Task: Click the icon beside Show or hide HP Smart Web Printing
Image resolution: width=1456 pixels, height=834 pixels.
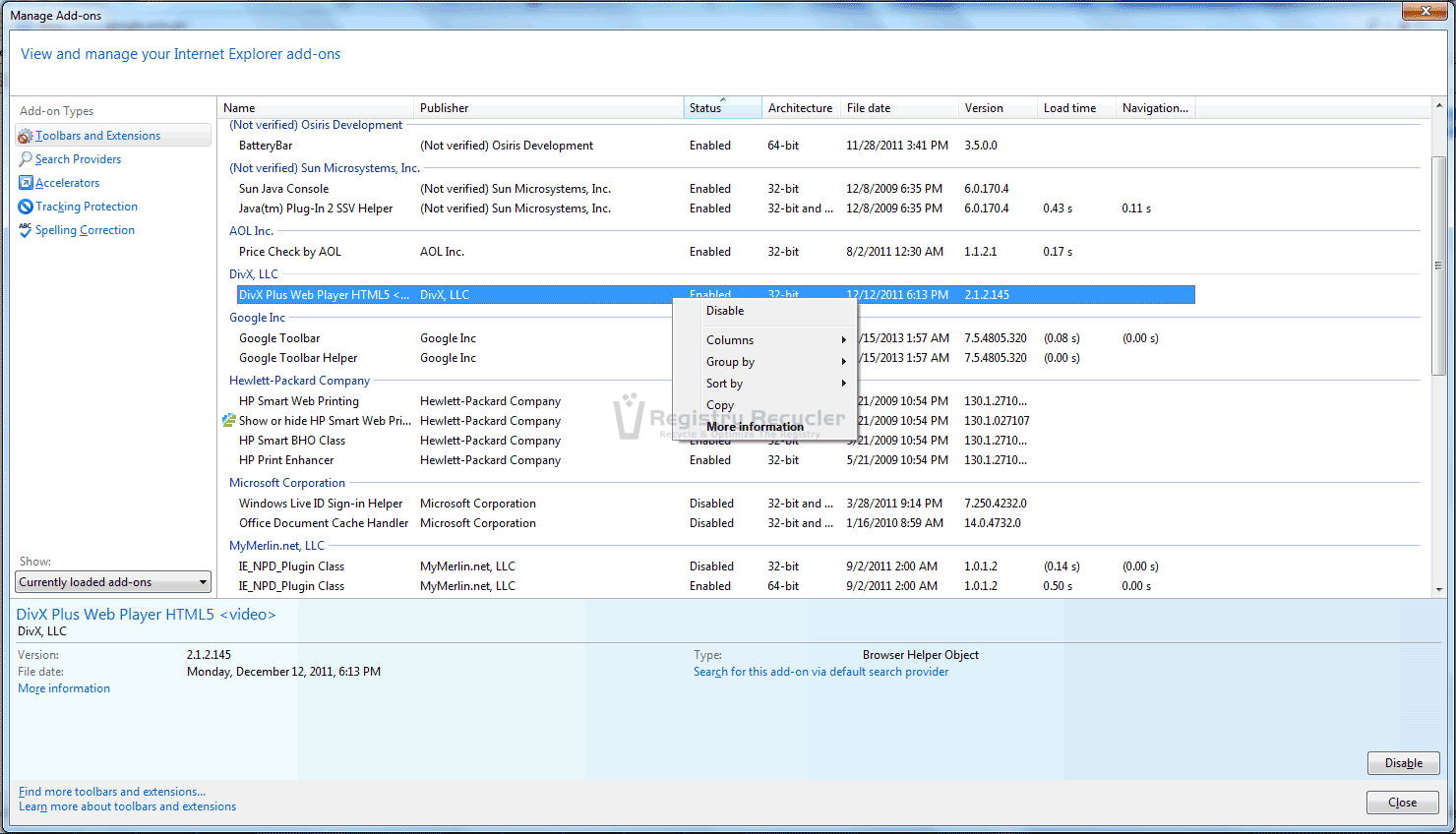Action: [229, 421]
